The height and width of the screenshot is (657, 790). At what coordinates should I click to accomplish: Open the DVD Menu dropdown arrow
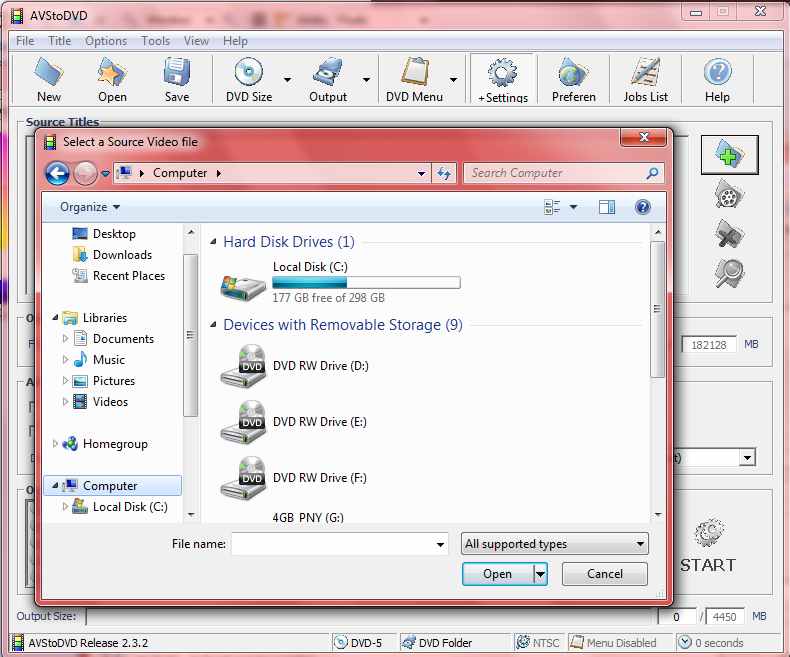pos(453,80)
